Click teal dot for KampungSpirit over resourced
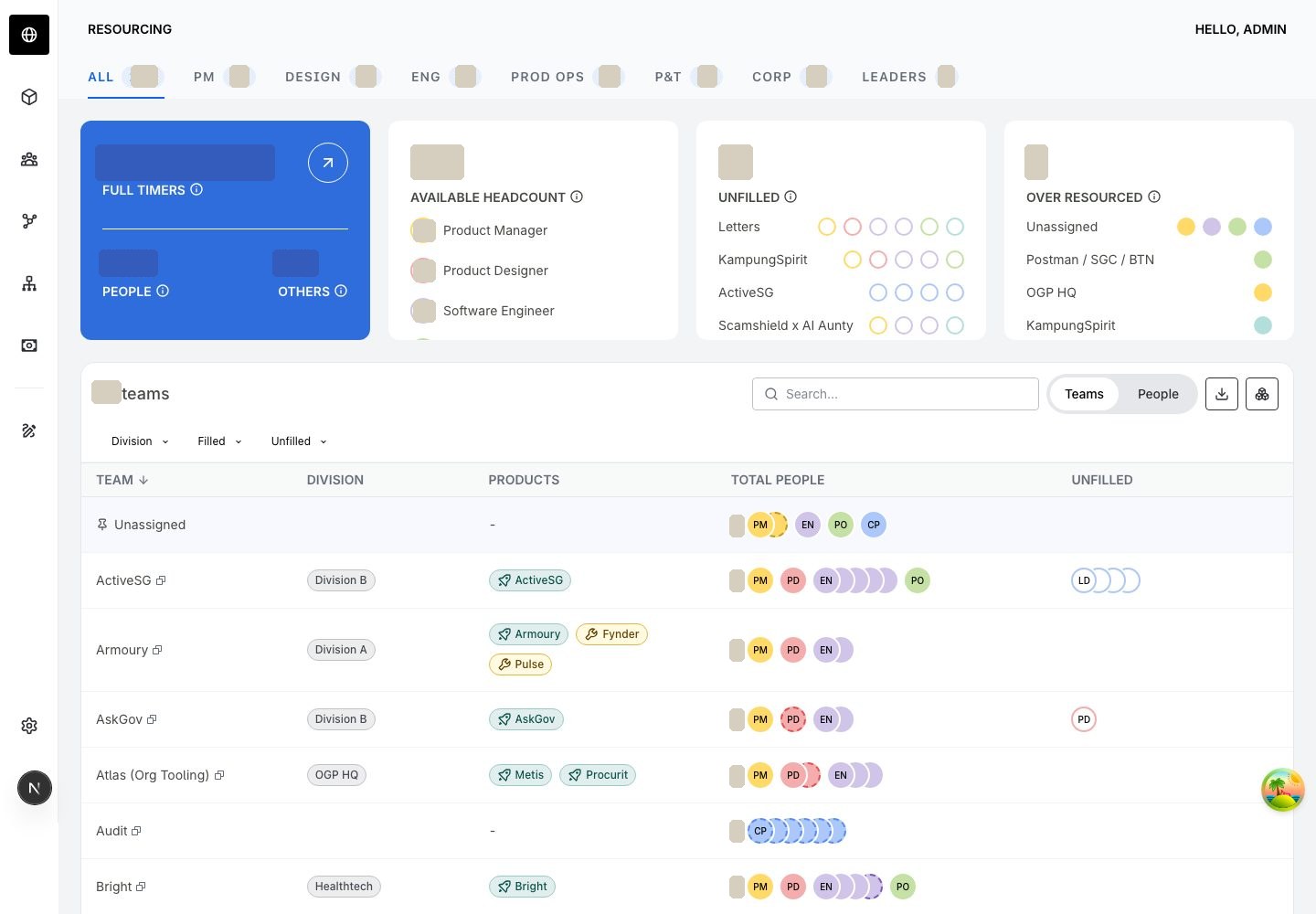The image size is (1316, 914). (x=1263, y=325)
